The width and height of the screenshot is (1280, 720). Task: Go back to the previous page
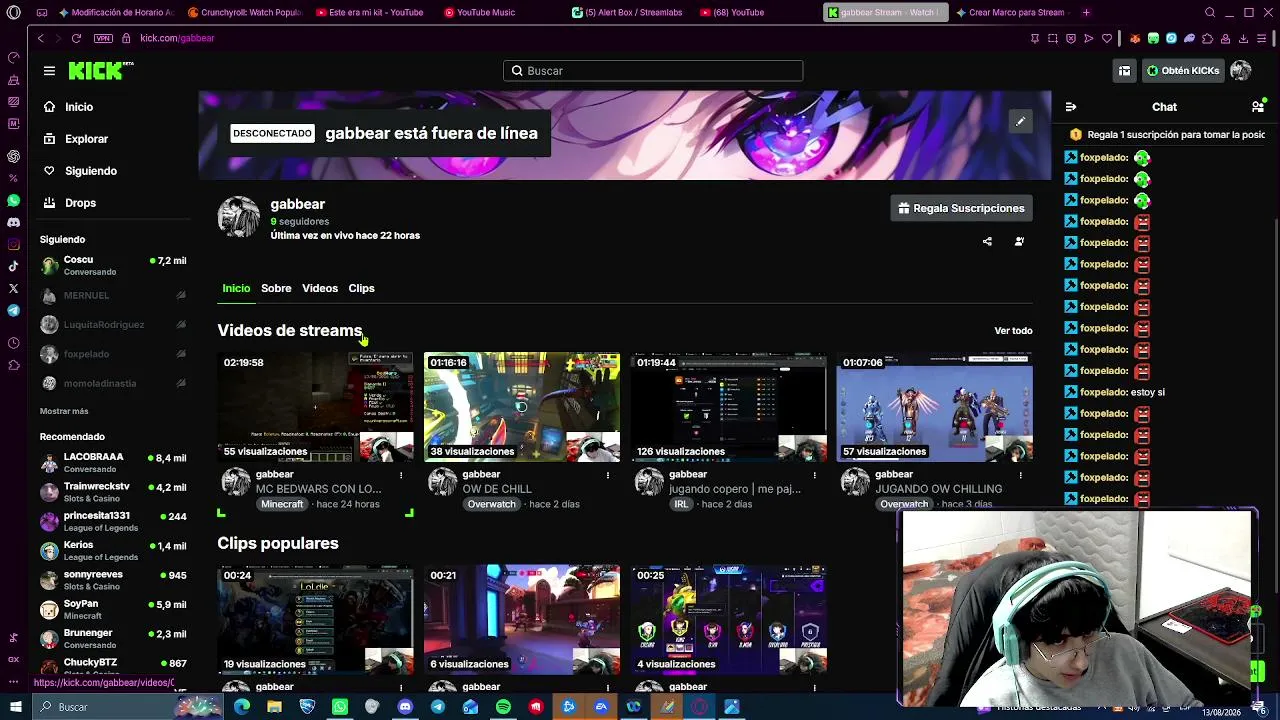click(x=40, y=38)
